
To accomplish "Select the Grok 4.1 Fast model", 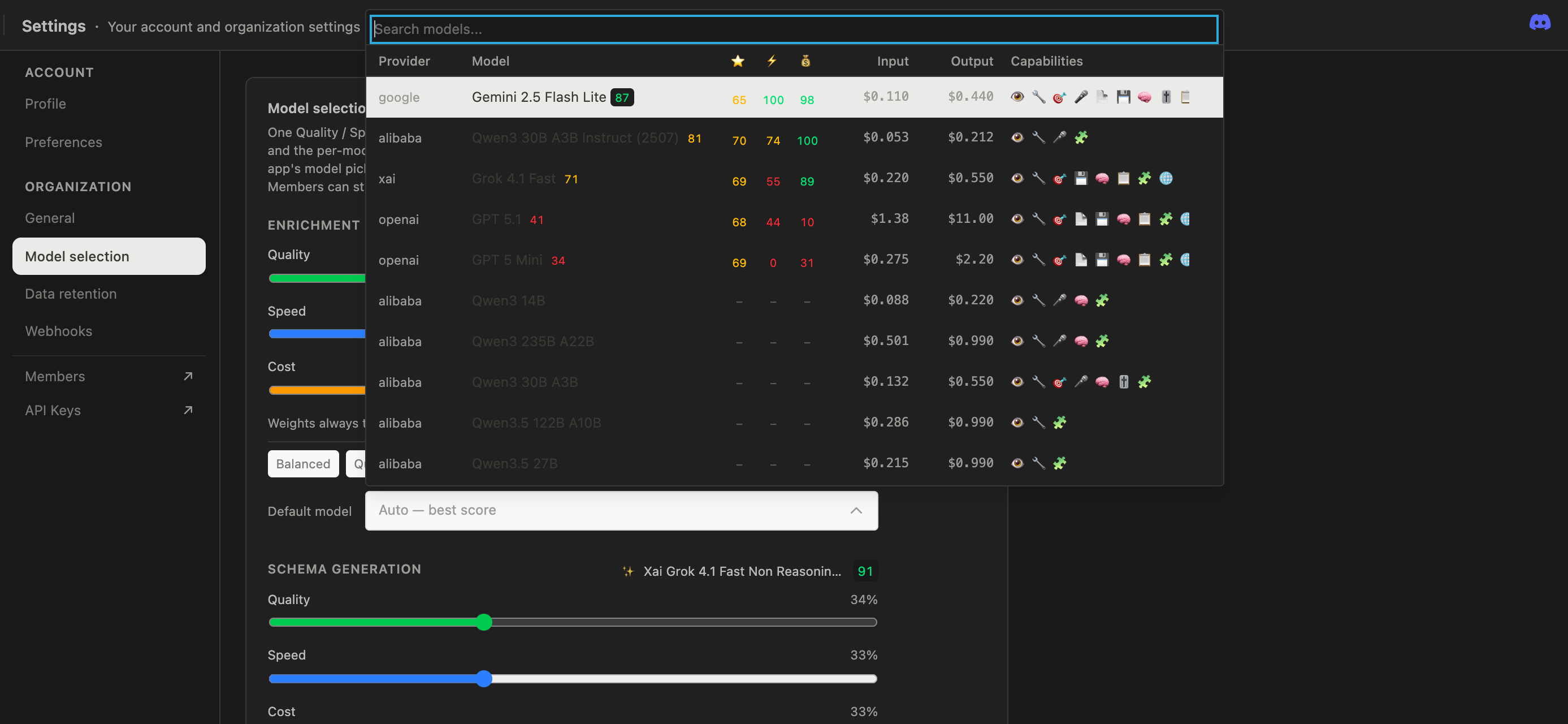I will click(x=794, y=178).
